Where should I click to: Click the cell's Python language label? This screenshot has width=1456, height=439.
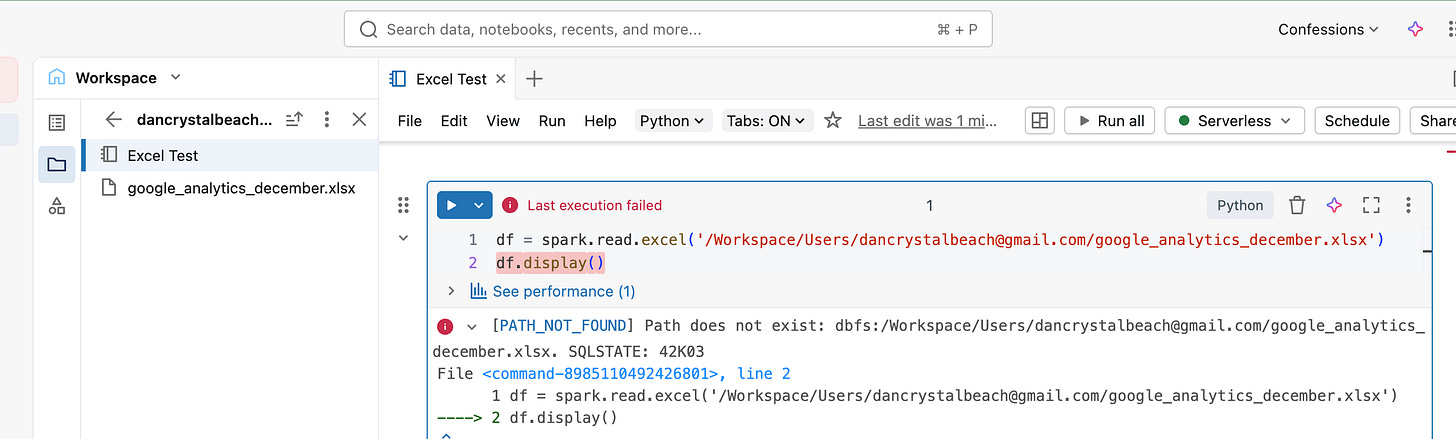click(x=1240, y=205)
